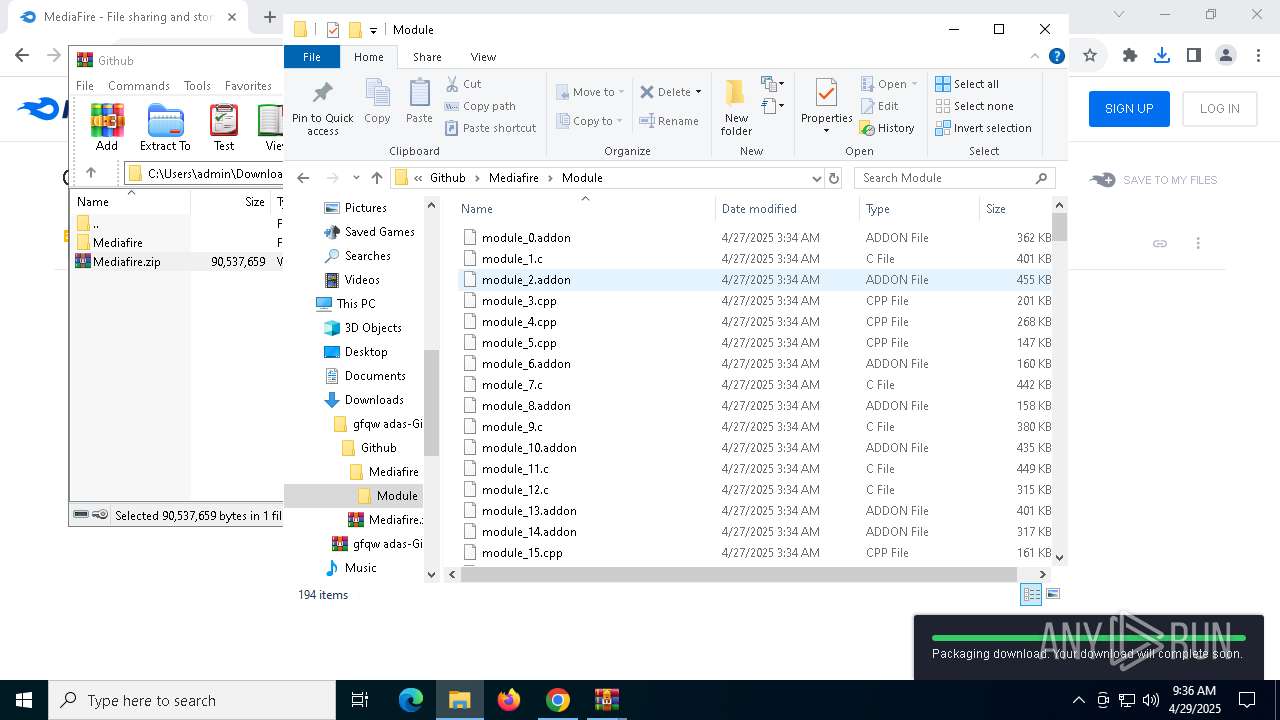Click the Edit ribbon item

(879, 106)
